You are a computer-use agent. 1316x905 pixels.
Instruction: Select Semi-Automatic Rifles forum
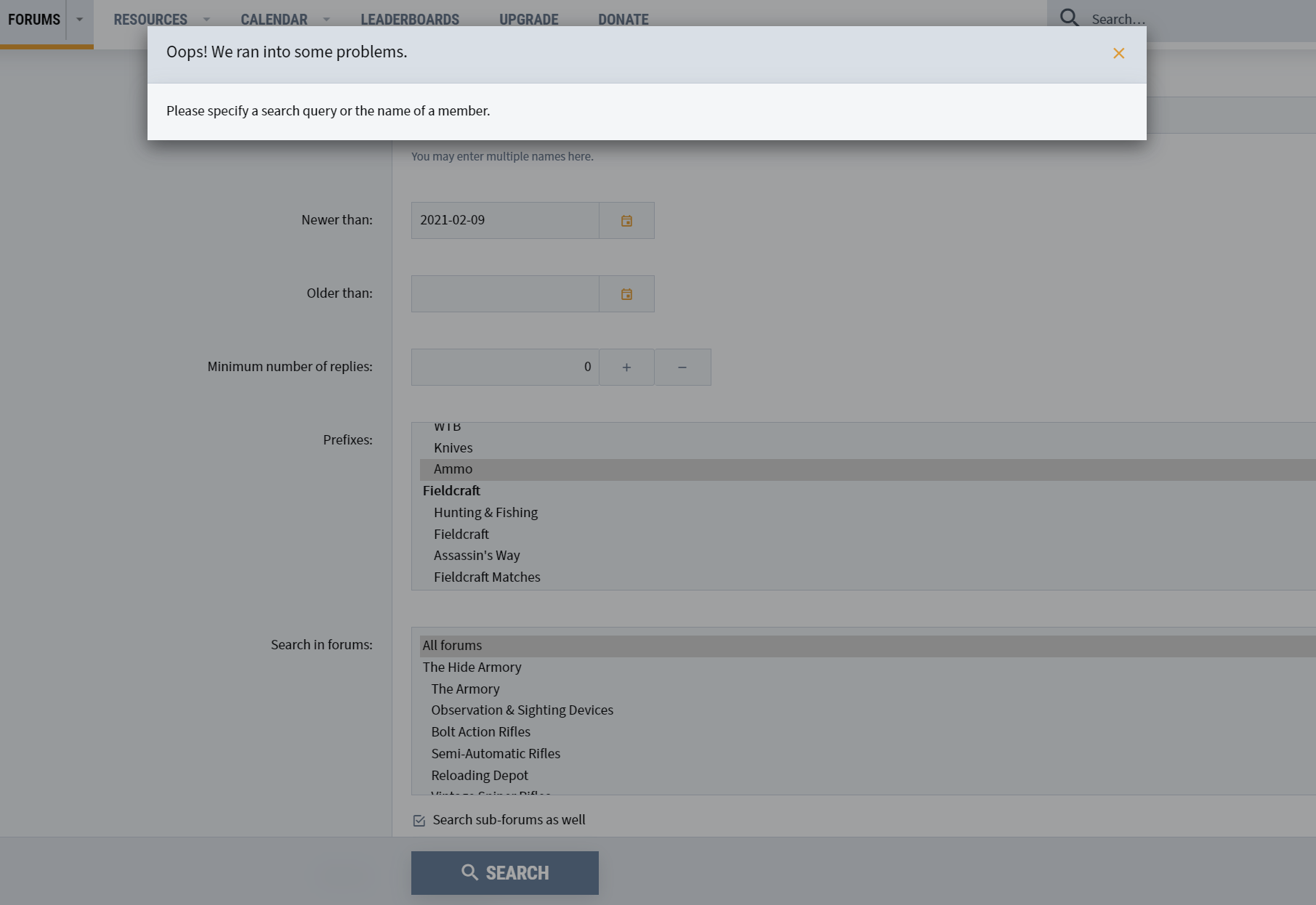tap(868, 754)
